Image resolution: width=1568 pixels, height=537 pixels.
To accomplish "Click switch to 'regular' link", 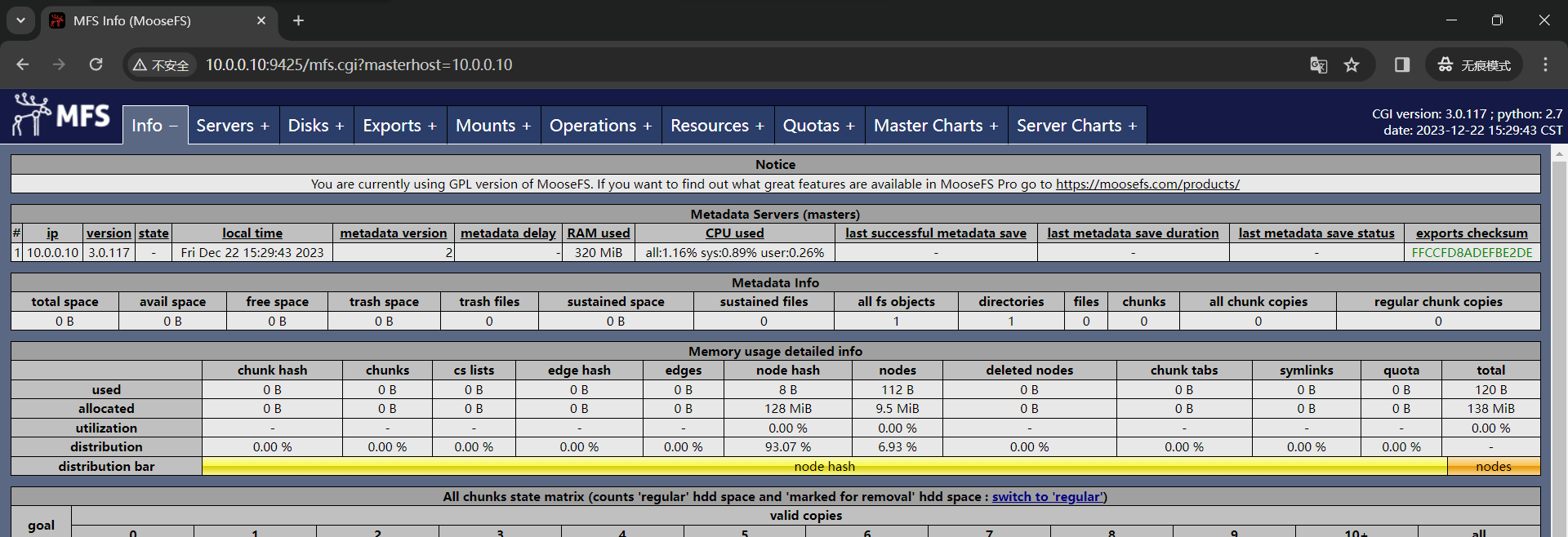I will point(1048,496).
